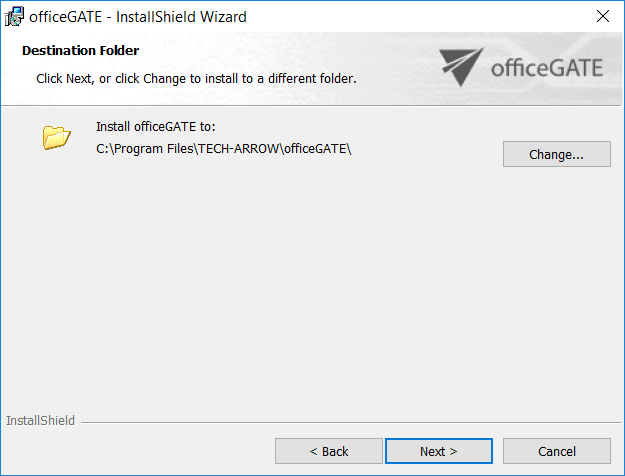Click the 'Click Next, or click Change' instruction text
Viewport: 625px width, 476px height.
196,77
